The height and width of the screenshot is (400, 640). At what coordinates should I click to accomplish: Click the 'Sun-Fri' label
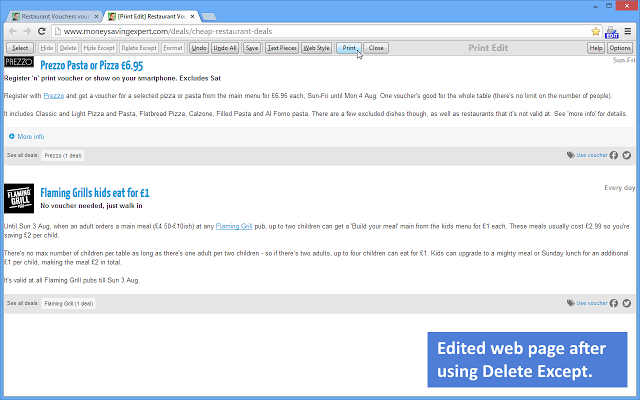[624, 60]
